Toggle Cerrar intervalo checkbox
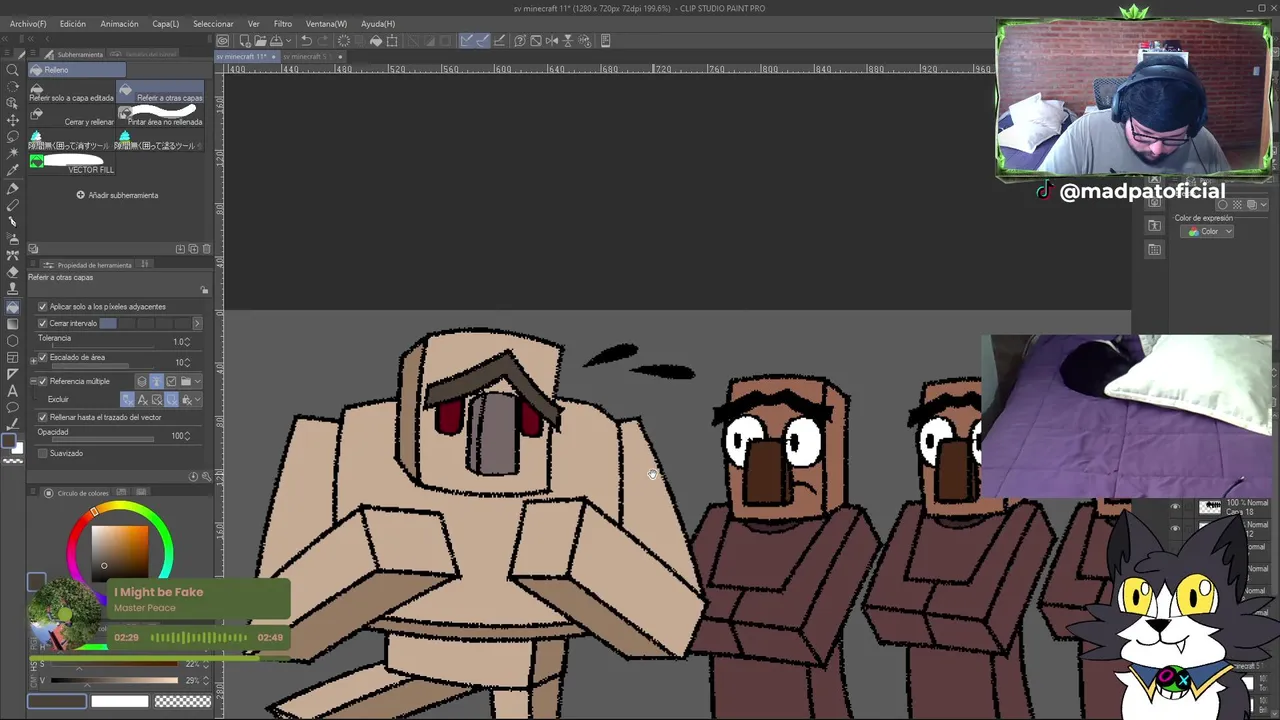Screen dimensions: 1280x720 42,323
